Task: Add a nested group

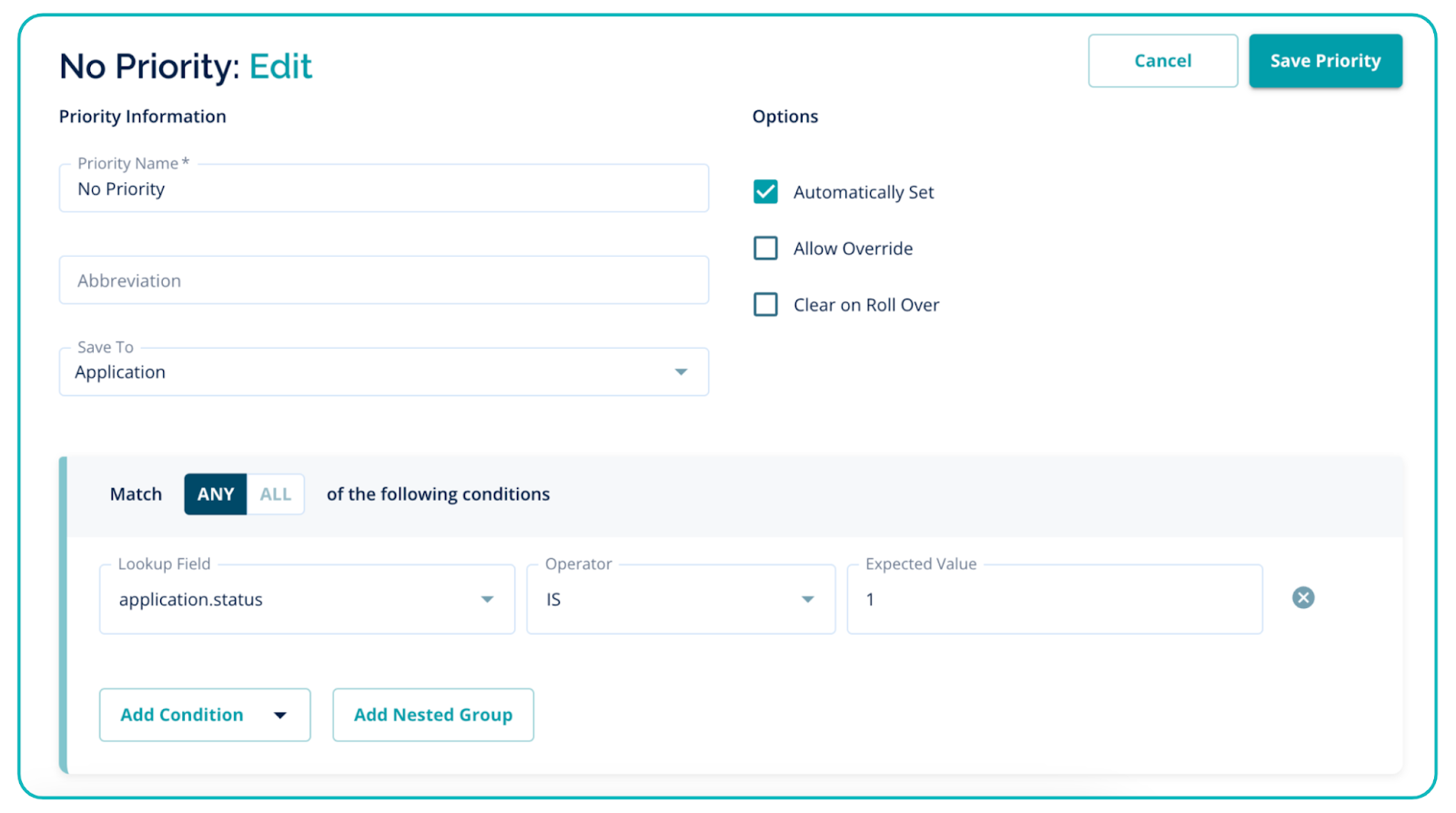Action: click(x=433, y=716)
